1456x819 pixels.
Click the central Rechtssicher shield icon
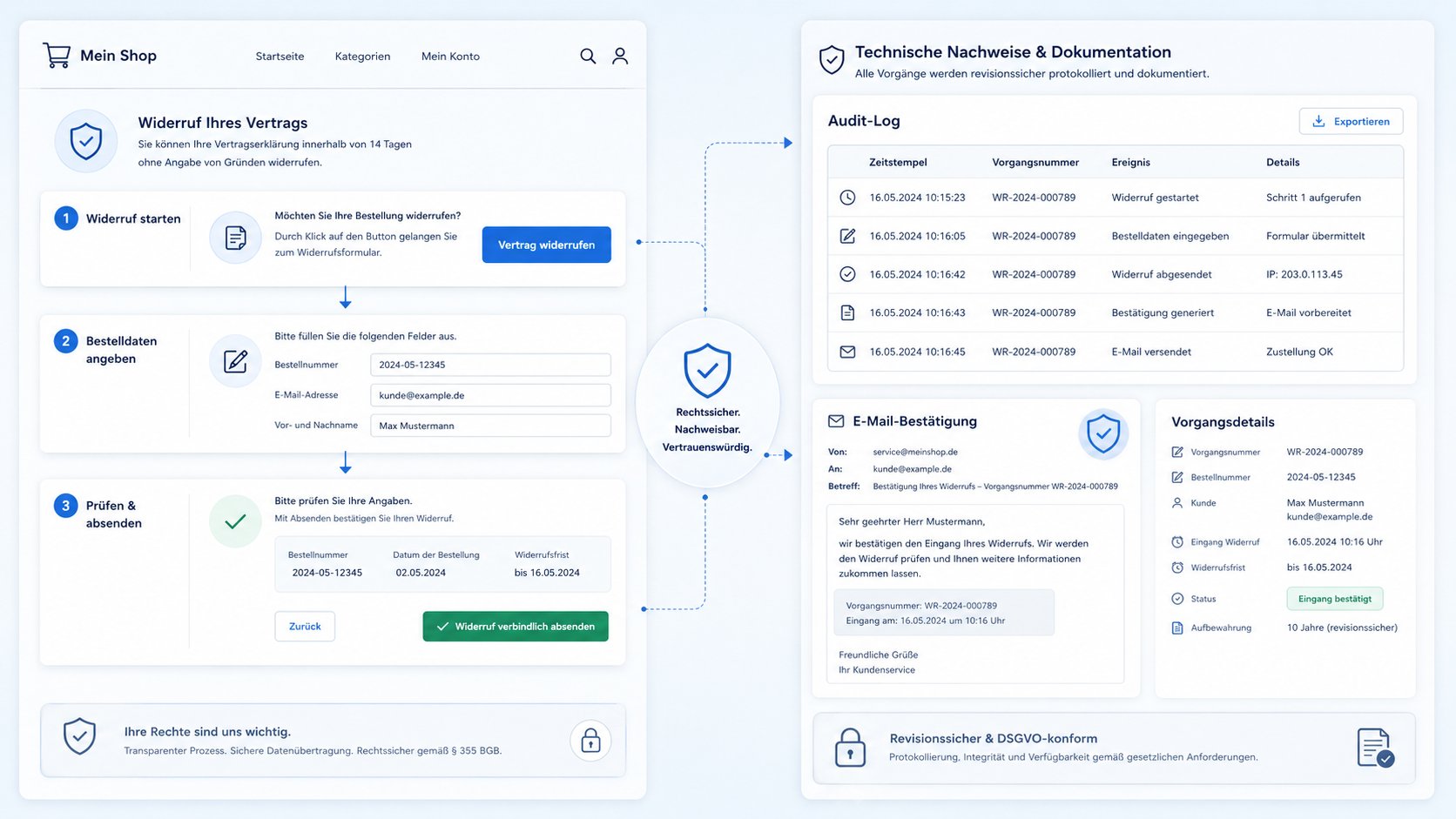(x=707, y=371)
